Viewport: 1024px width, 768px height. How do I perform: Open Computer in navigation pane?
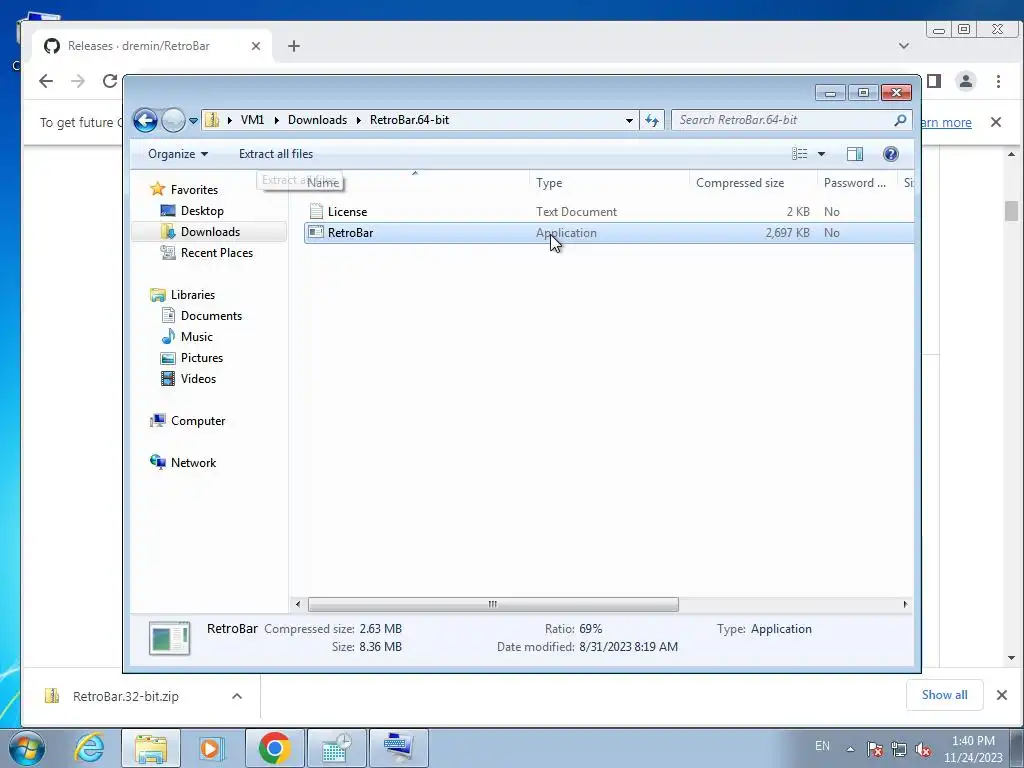click(x=198, y=421)
